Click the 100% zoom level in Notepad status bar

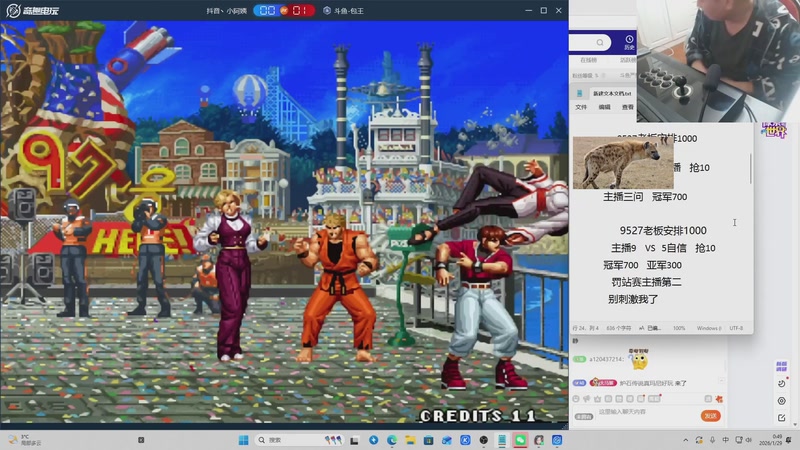(679, 328)
